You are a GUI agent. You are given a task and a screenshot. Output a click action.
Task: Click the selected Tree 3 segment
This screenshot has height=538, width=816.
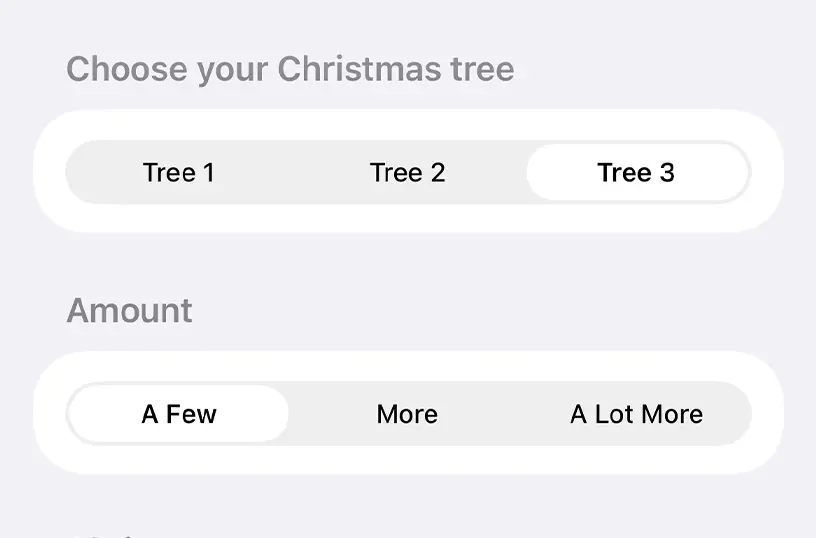(636, 173)
